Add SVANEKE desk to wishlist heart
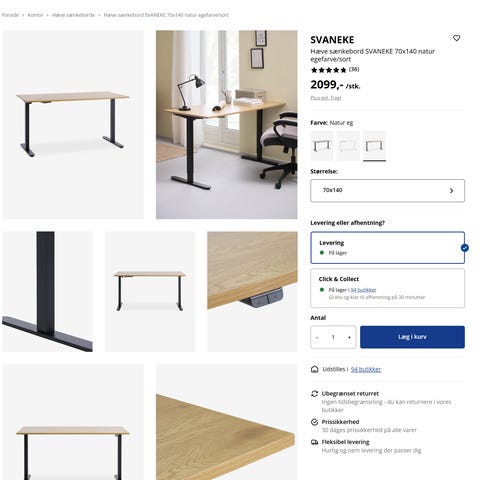480x480 pixels. click(456, 38)
